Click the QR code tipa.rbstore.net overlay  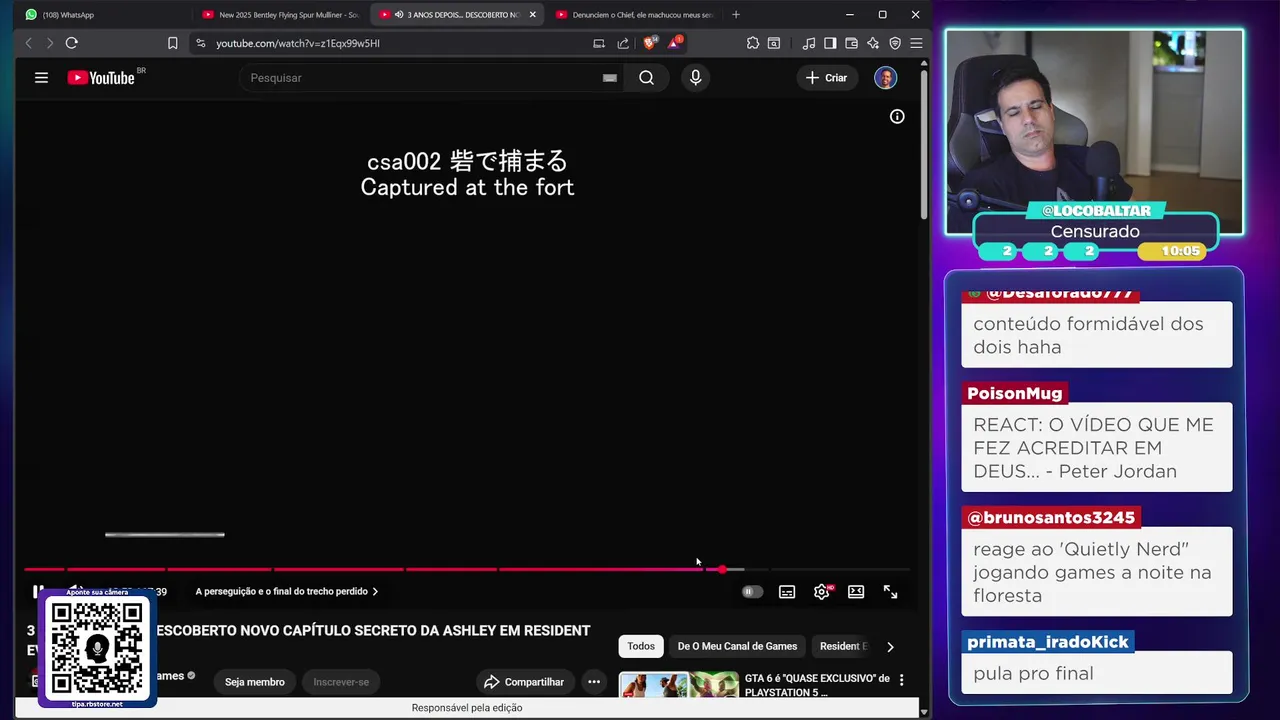(97, 649)
